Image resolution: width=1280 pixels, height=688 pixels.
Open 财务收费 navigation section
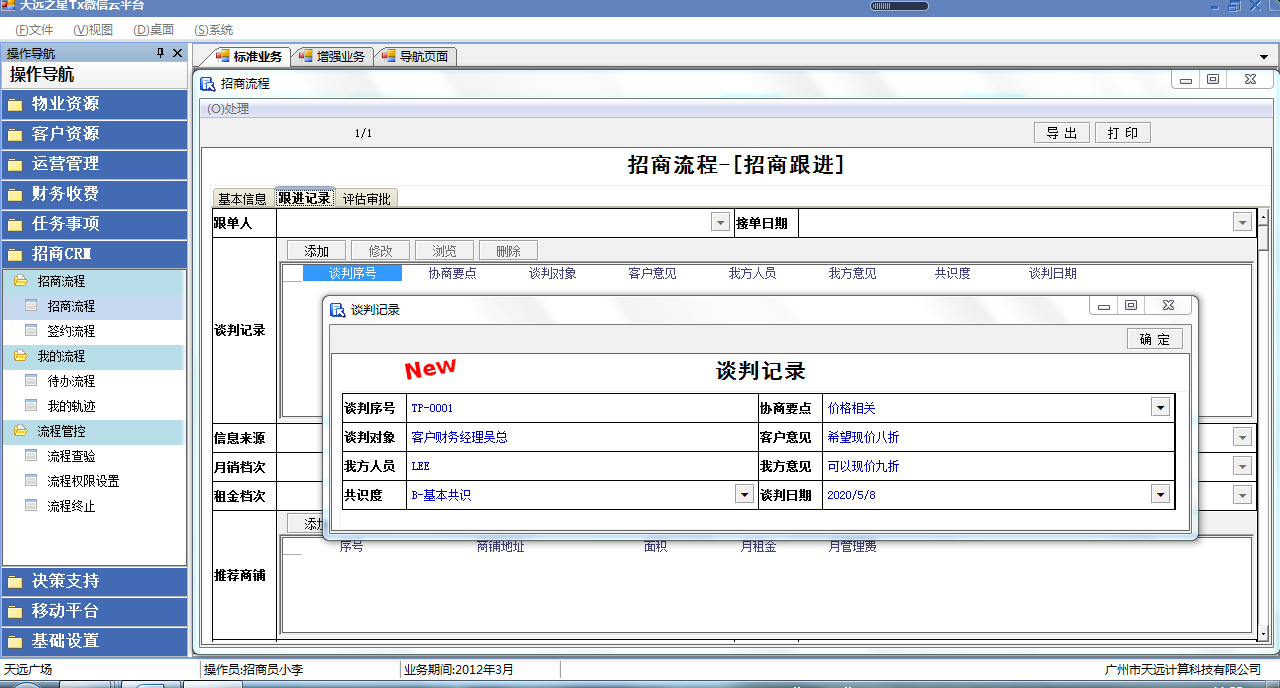[94, 194]
